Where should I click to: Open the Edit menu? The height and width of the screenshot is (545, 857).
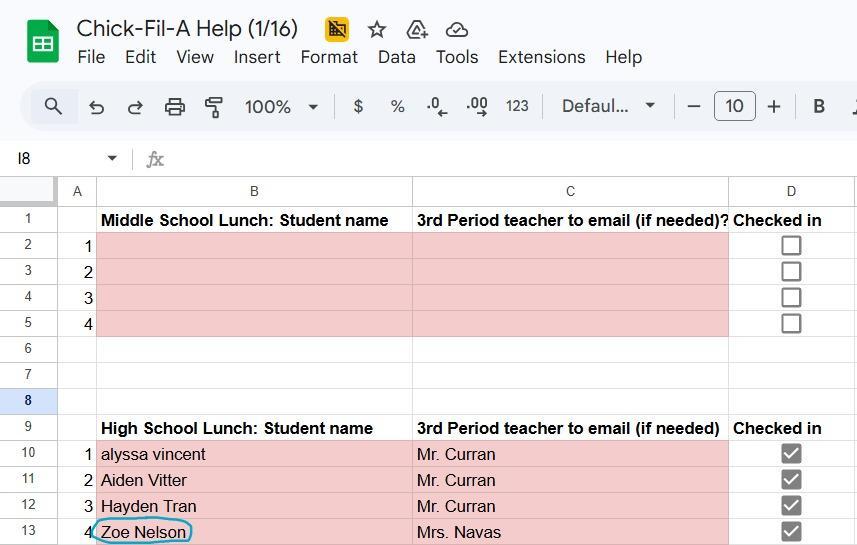140,57
